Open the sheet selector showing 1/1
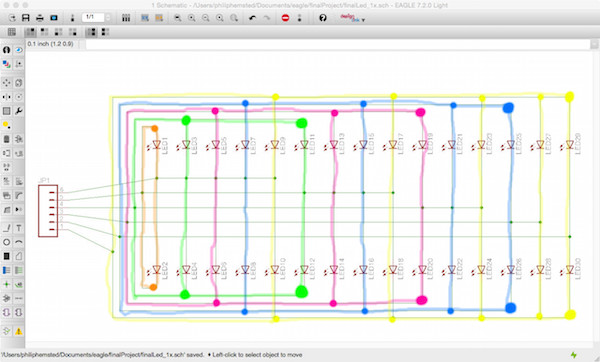This screenshot has width=600, height=362. click(x=93, y=17)
